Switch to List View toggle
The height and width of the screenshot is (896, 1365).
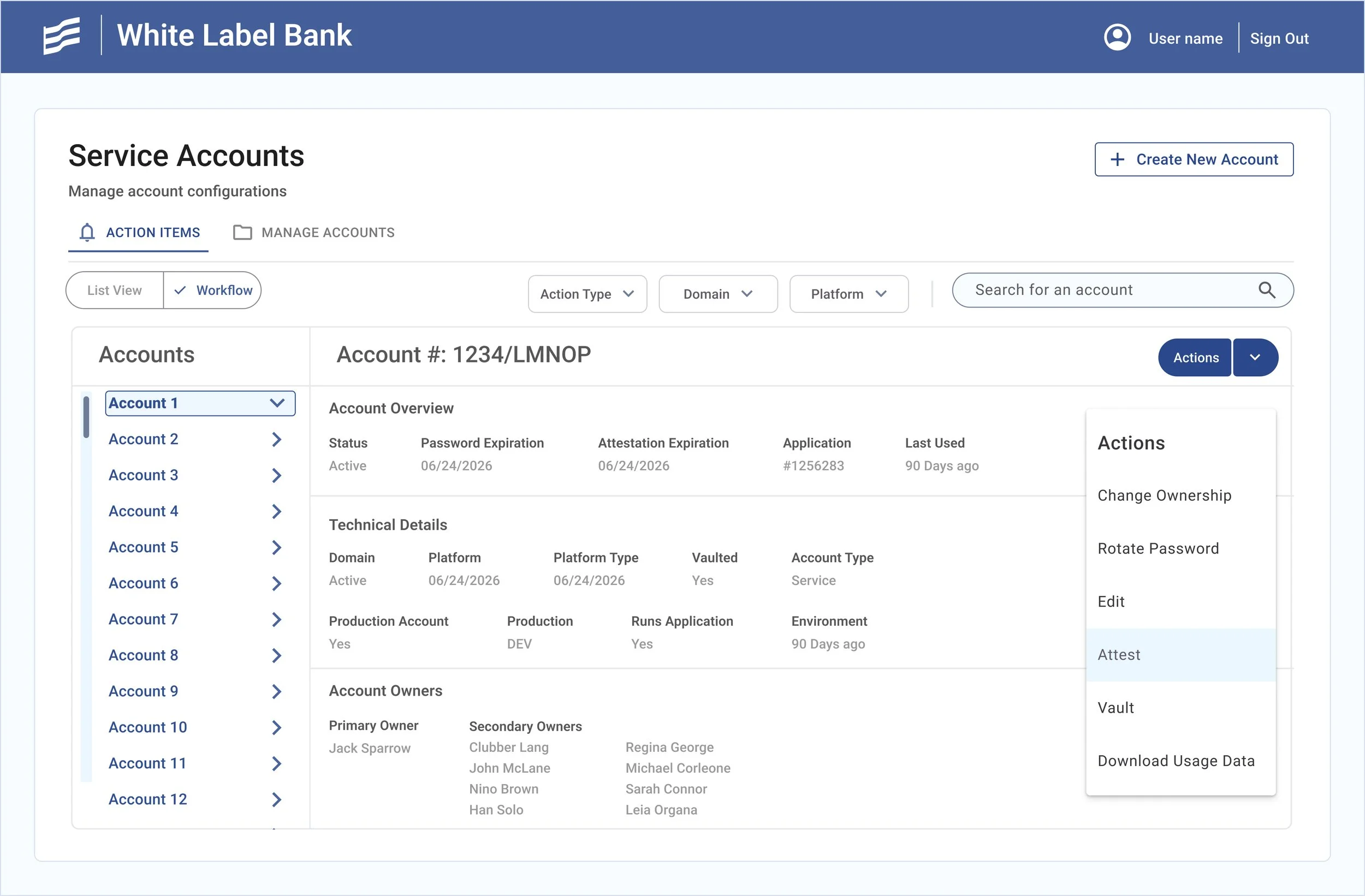(115, 290)
